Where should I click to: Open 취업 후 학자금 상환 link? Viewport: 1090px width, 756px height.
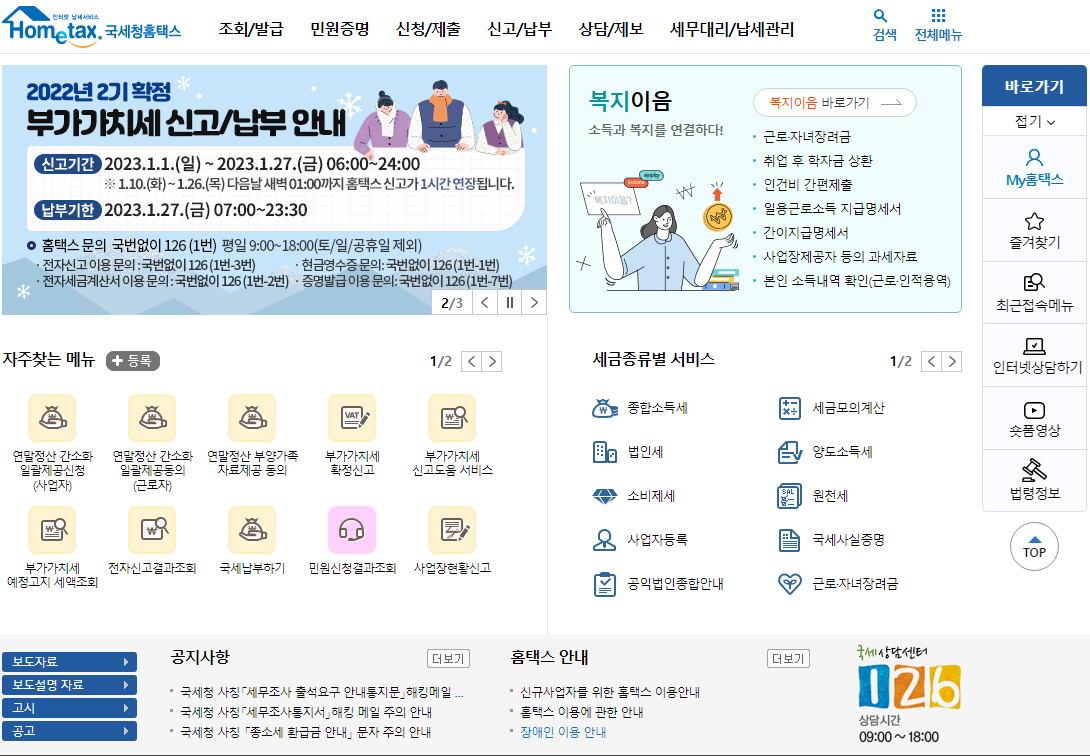pyautogui.click(x=818, y=161)
